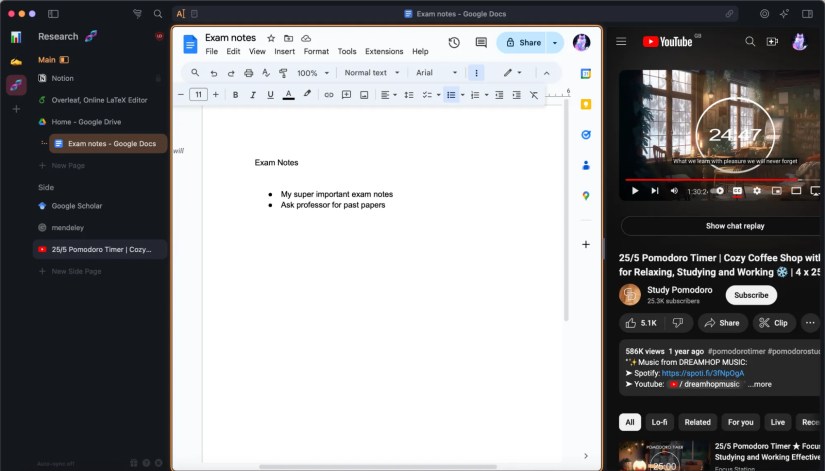Toggle italic formatting

pyautogui.click(x=253, y=95)
